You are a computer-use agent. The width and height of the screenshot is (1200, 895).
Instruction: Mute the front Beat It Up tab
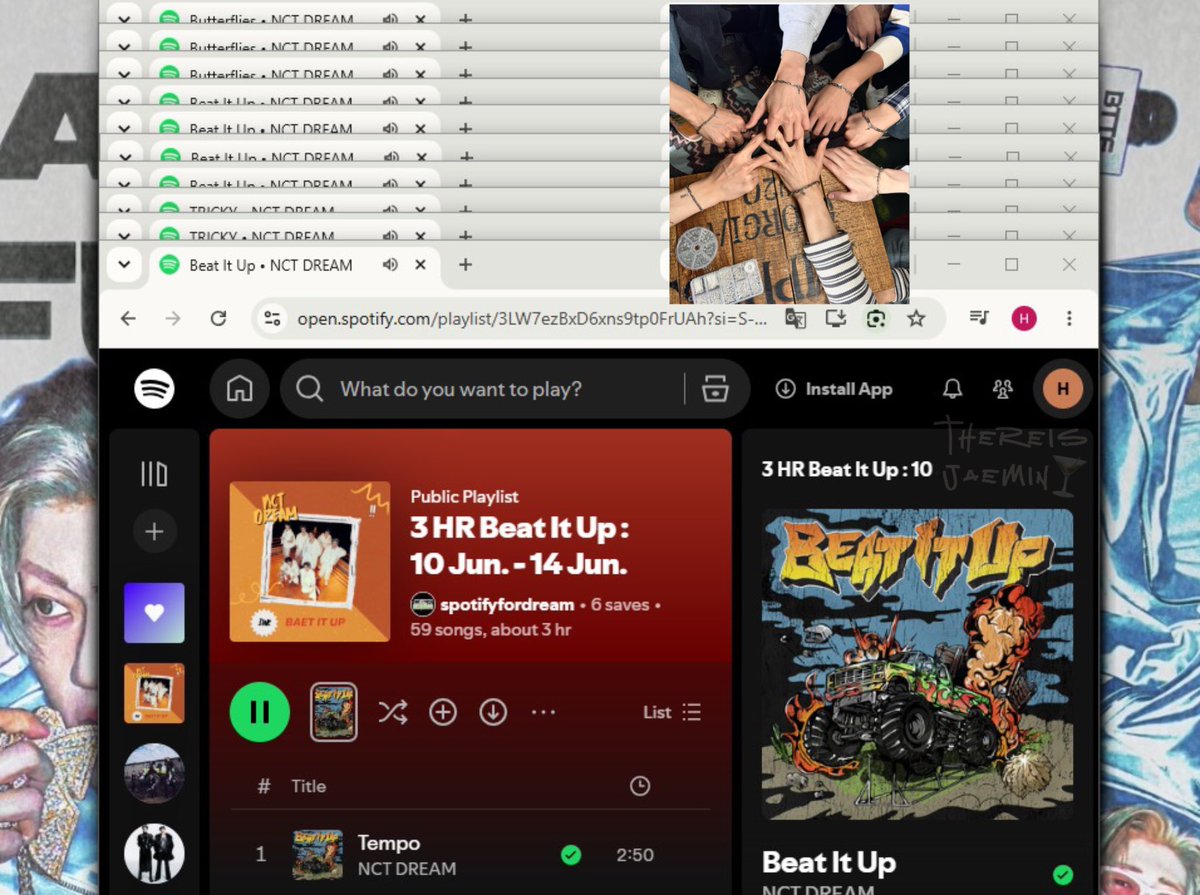coord(390,265)
